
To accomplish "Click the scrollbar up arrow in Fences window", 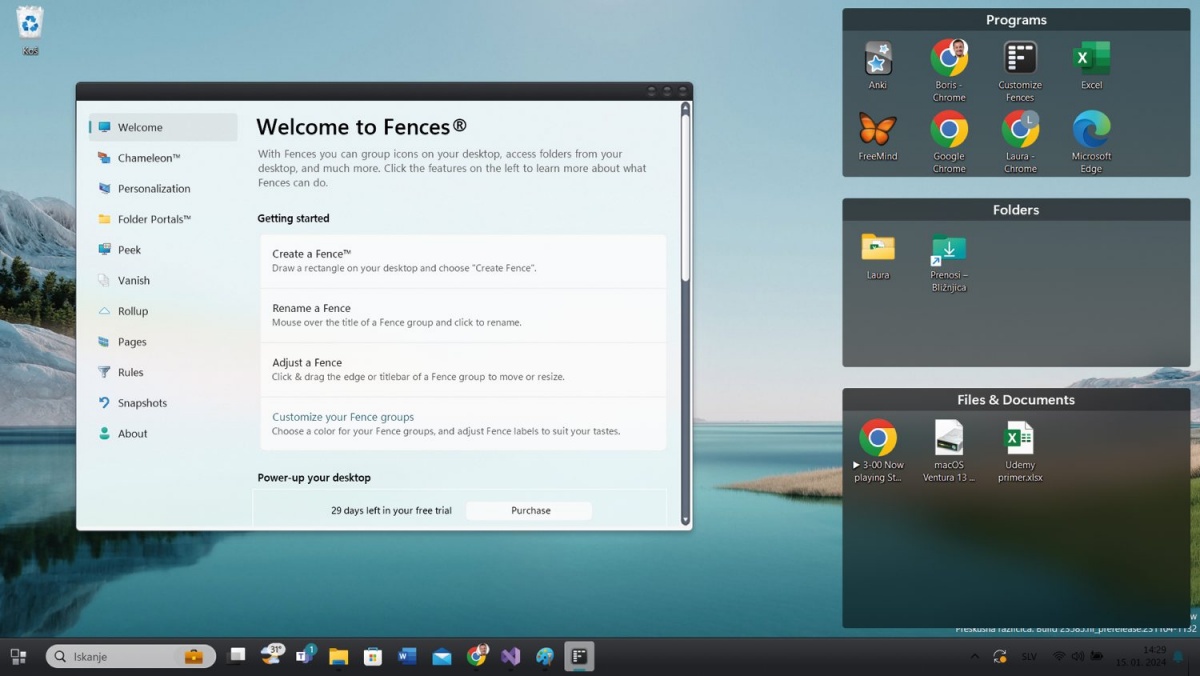I will [685, 107].
